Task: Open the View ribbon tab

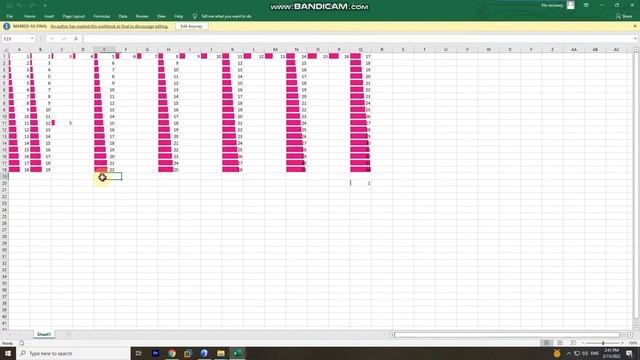Action: coord(161,16)
